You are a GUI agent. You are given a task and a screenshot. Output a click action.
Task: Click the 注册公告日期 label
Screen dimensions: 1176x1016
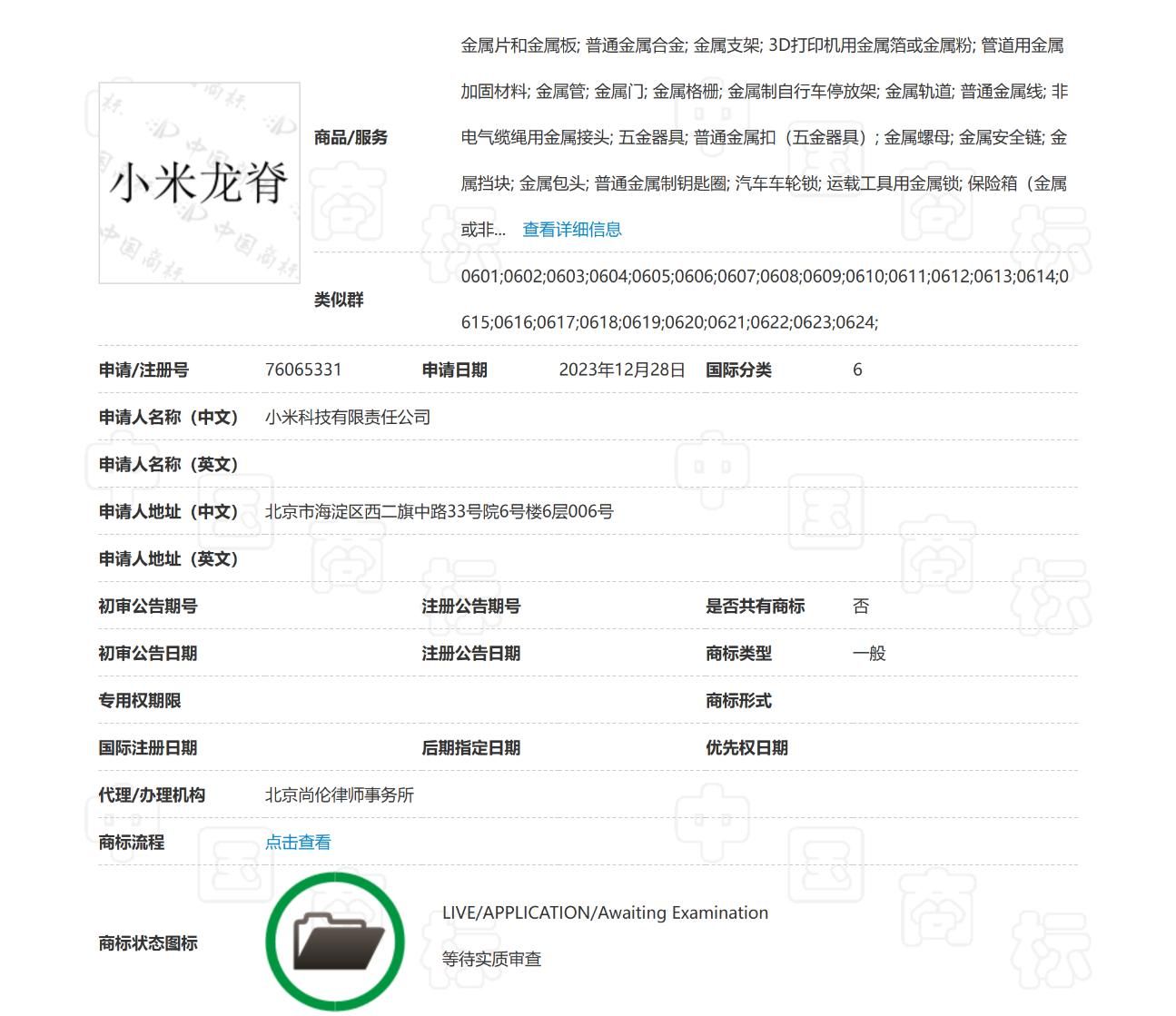click(471, 654)
